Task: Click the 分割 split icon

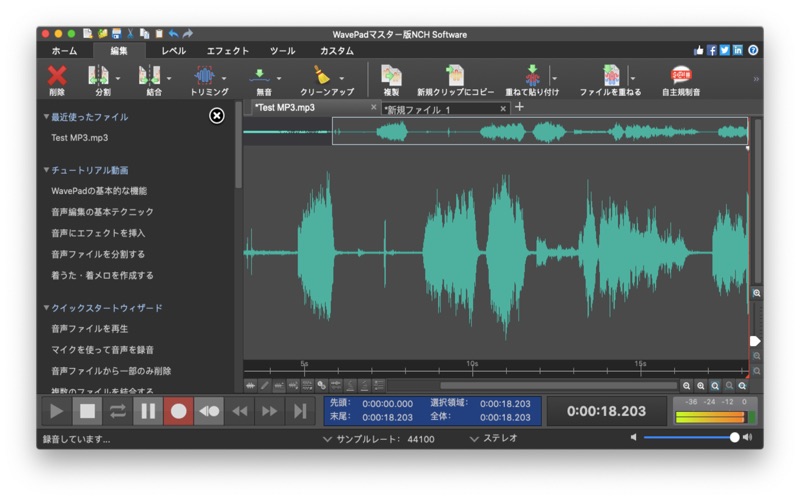Action: tap(98, 76)
